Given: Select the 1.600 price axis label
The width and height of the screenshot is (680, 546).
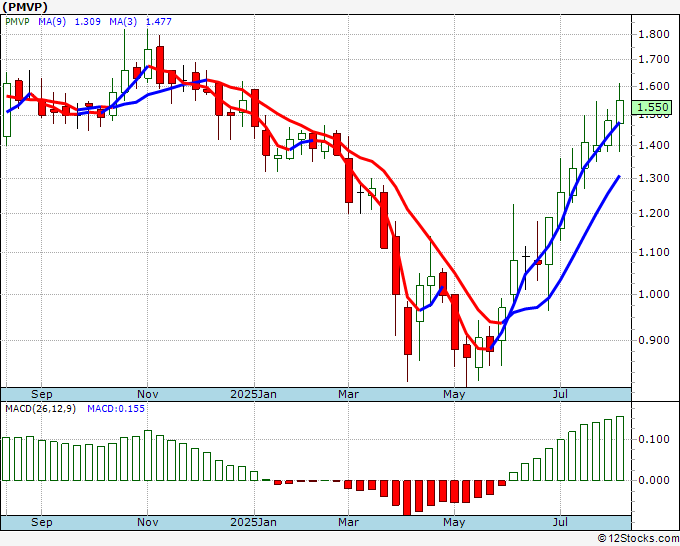Looking at the screenshot, I should 654,86.
